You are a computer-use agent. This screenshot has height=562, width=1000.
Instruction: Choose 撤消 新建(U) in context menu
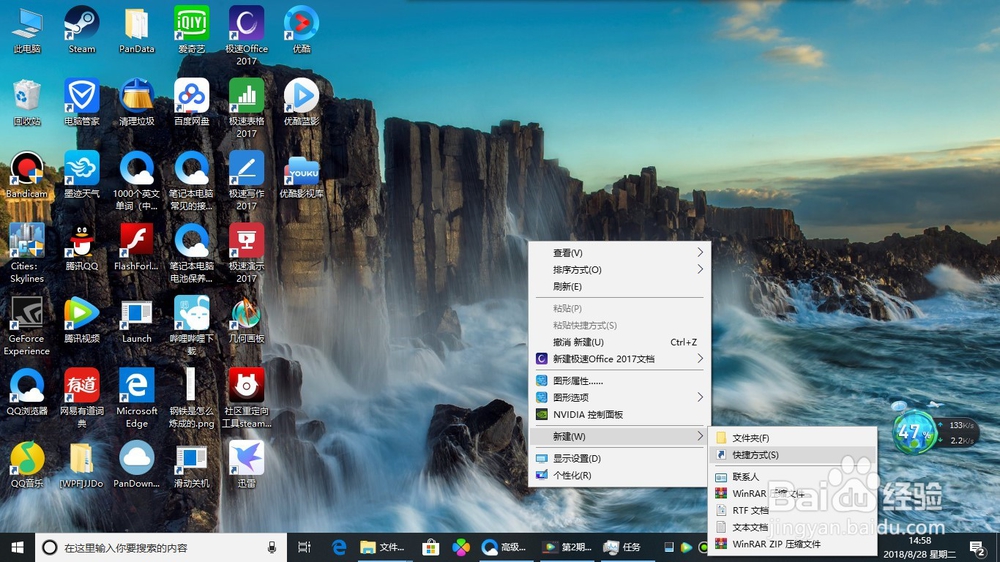(619, 342)
